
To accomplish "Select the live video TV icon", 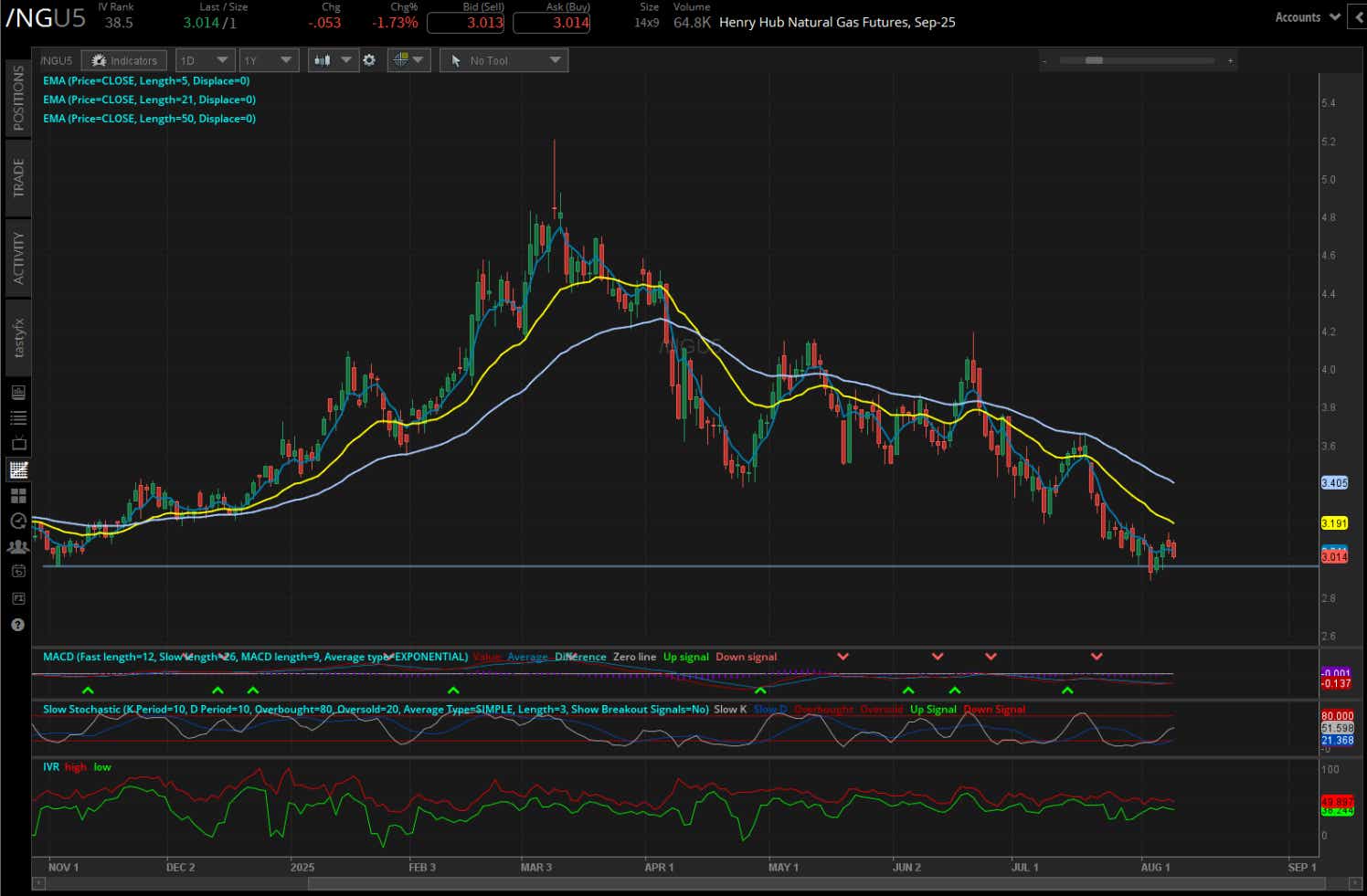I will click(17, 443).
